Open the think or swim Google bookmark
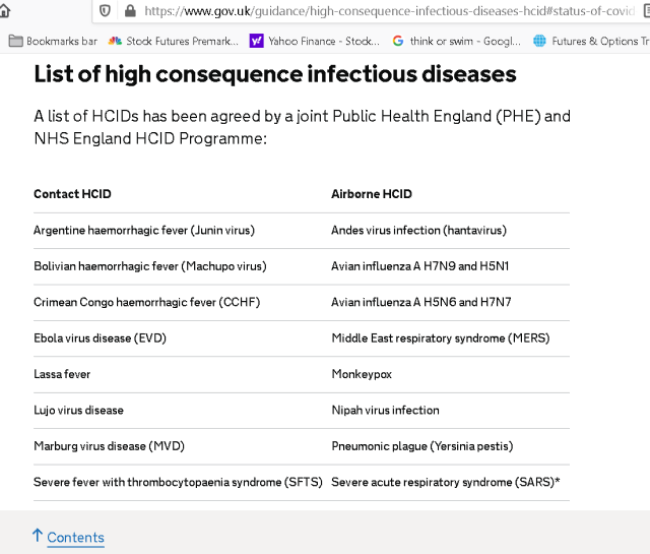This screenshot has width=650, height=554. coord(456,41)
